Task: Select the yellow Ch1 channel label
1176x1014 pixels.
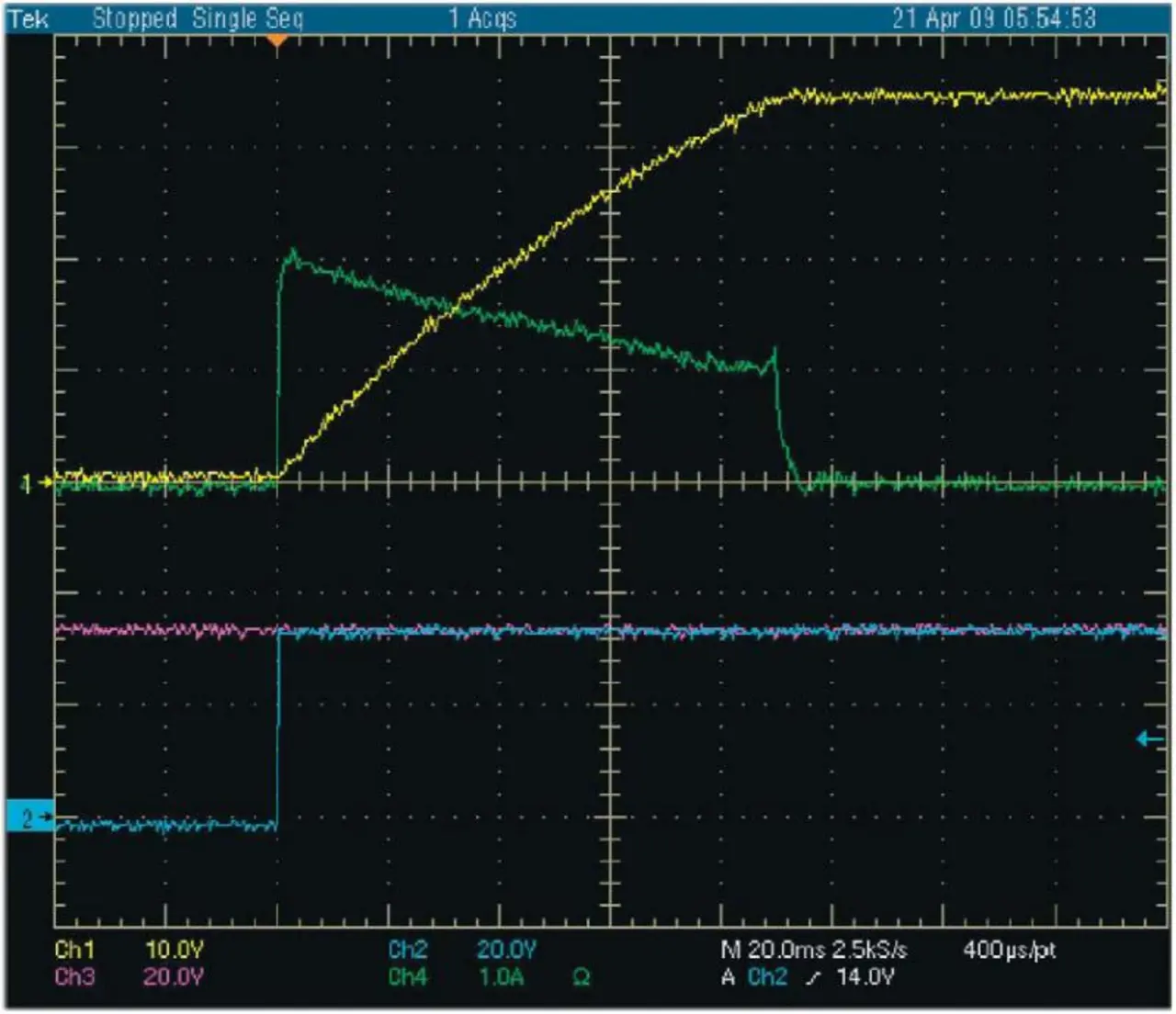Action: (x=74, y=950)
